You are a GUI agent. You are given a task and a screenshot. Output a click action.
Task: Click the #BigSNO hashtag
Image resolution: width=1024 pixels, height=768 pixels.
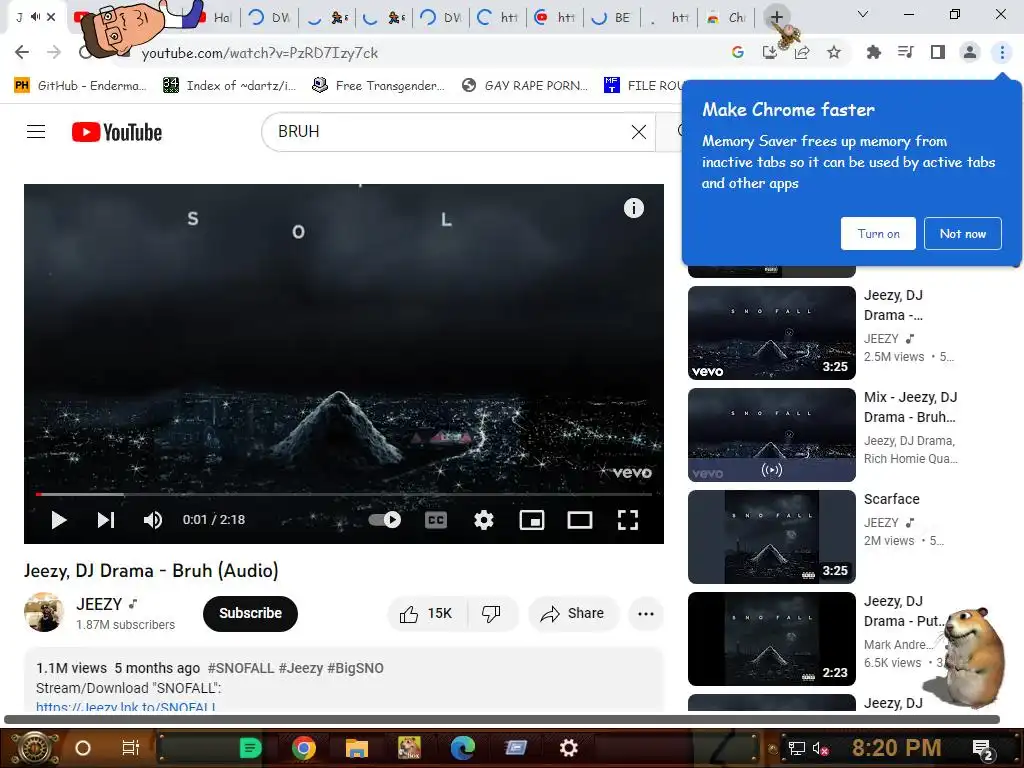coord(355,668)
